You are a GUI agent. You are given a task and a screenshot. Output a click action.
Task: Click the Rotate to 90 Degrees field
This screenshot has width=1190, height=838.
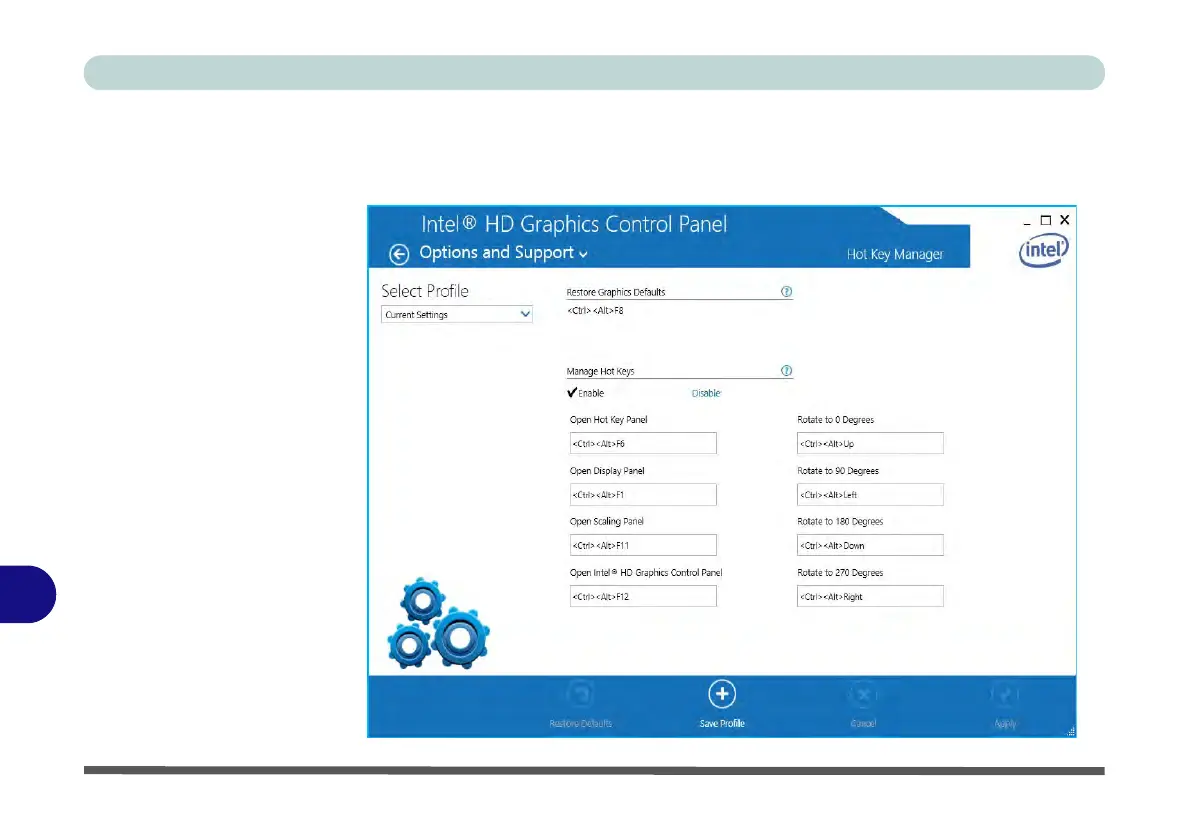click(x=870, y=494)
